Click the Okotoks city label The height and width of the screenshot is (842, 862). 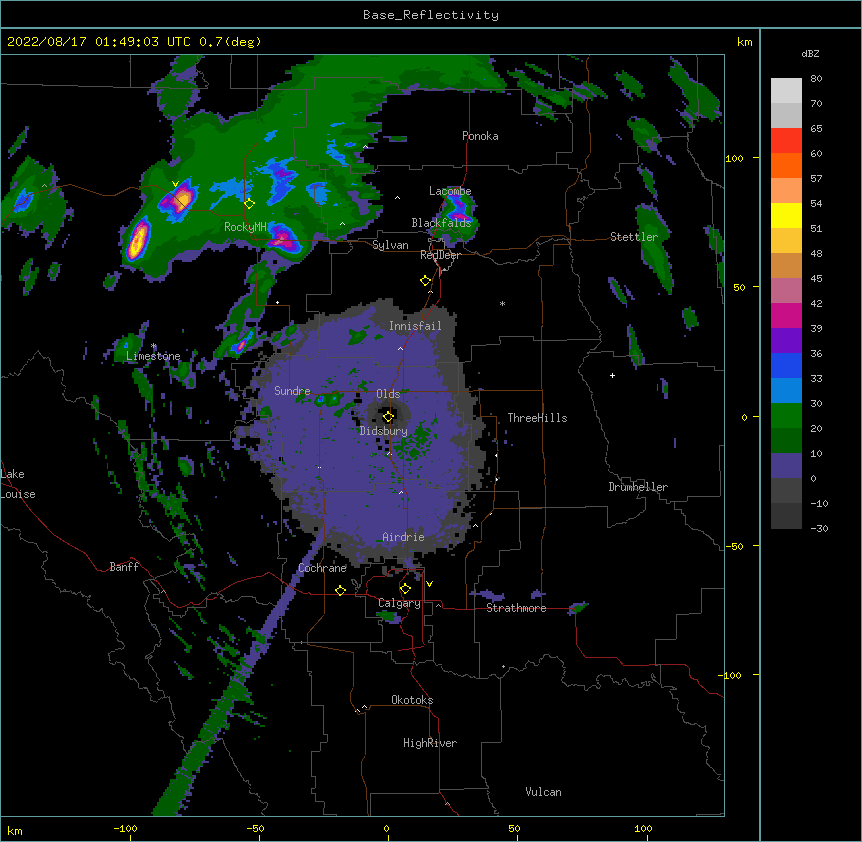(x=412, y=700)
